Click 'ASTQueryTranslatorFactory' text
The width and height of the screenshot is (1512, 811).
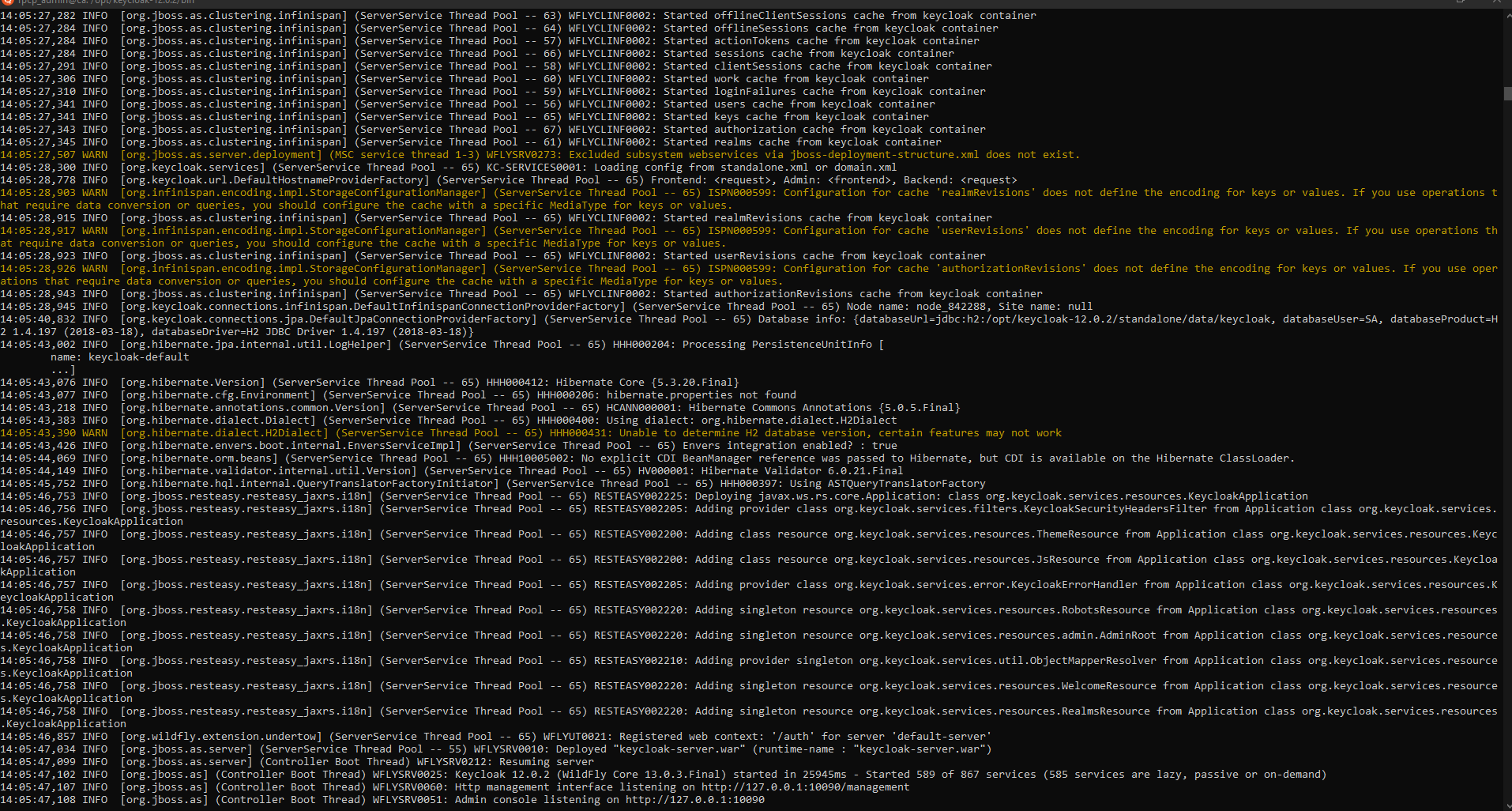907,483
